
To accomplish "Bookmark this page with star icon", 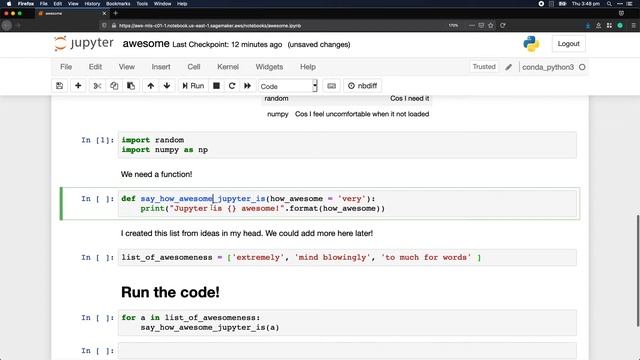I will (x=491, y=25).
